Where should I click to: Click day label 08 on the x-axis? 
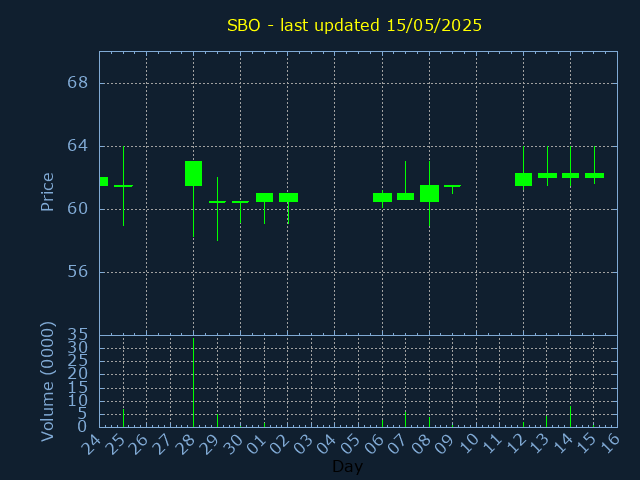click(421, 444)
